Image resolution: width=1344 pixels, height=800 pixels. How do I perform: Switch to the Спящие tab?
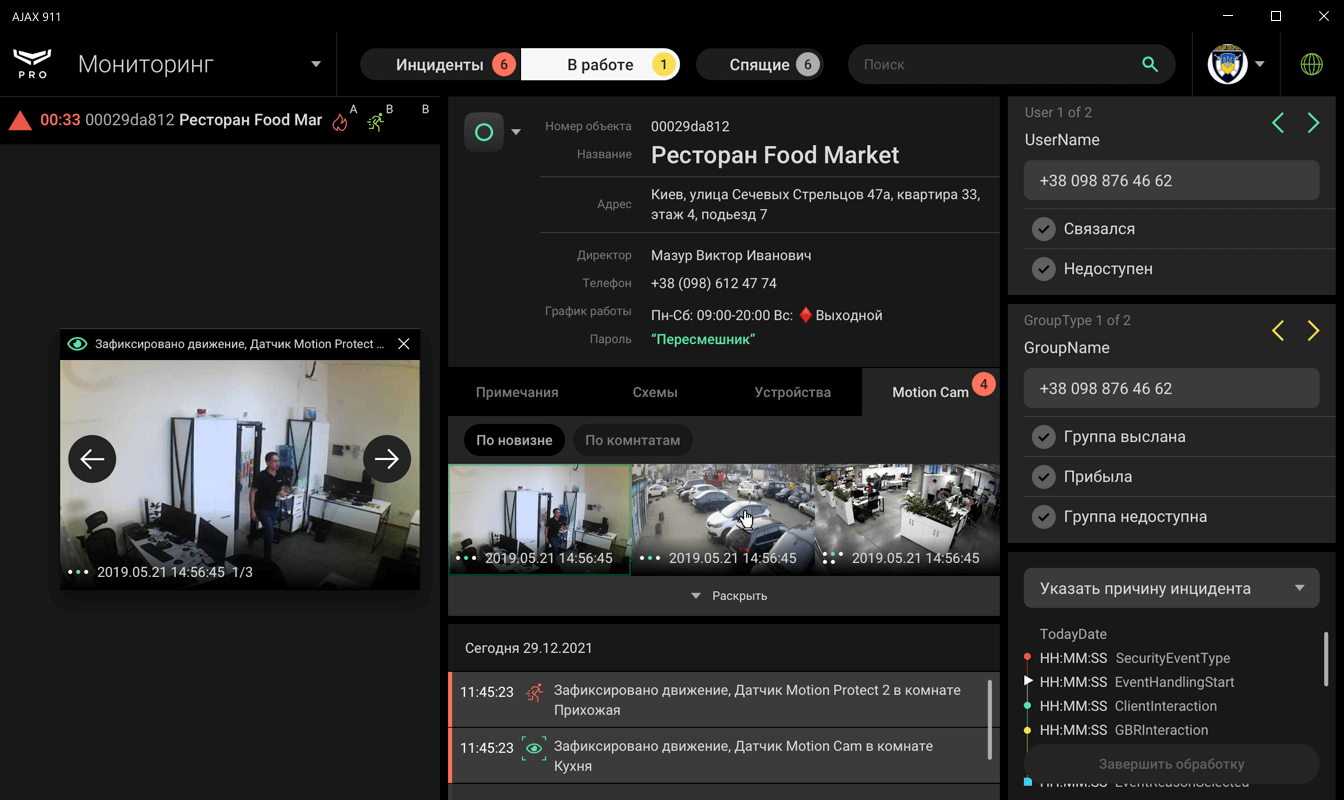760,65
